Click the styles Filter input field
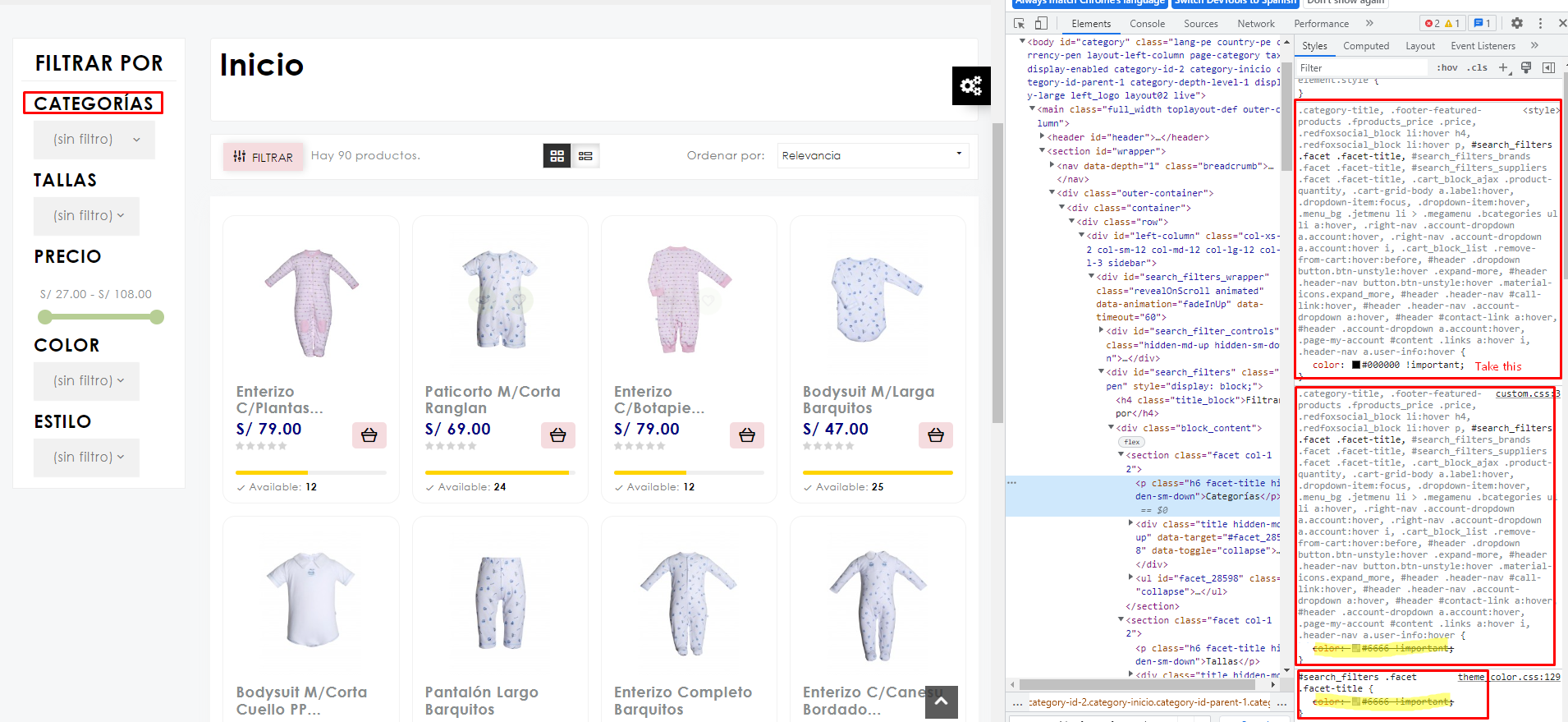1568x722 pixels. pos(1363,68)
